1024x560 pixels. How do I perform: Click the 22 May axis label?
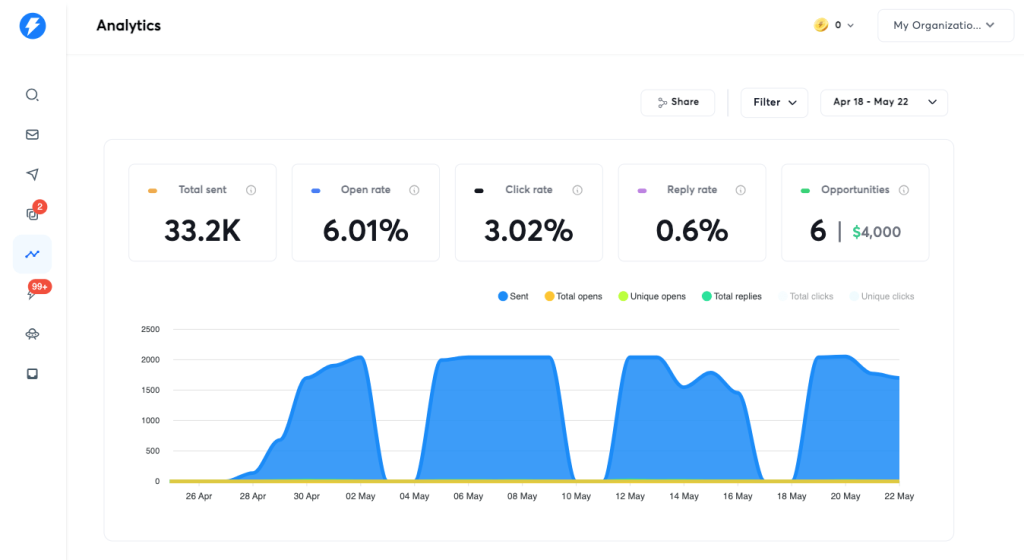pyautogui.click(x=899, y=496)
